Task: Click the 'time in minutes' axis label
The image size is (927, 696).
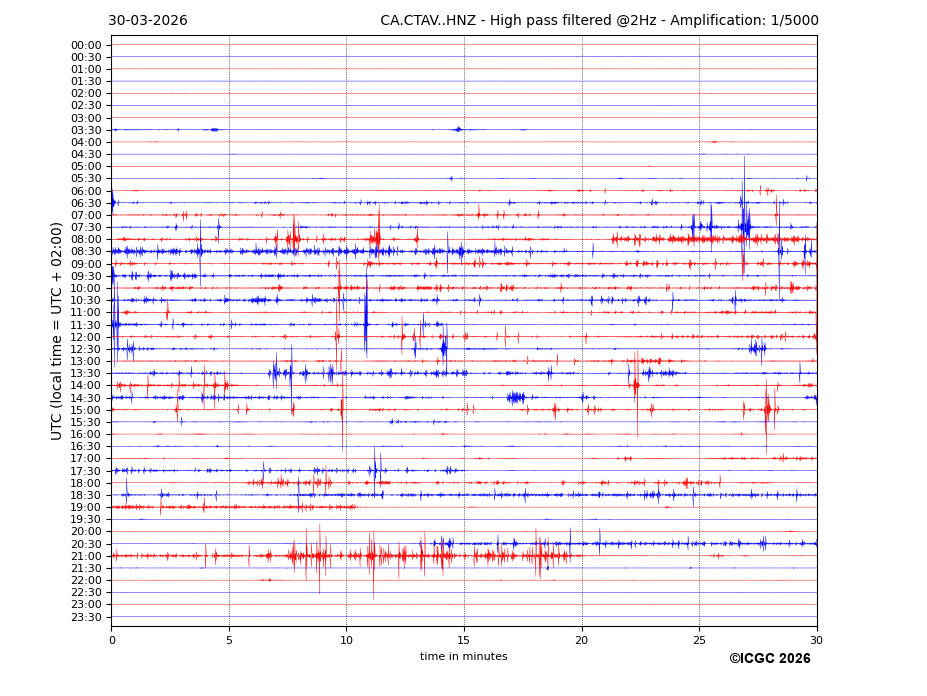Action: (463, 657)
